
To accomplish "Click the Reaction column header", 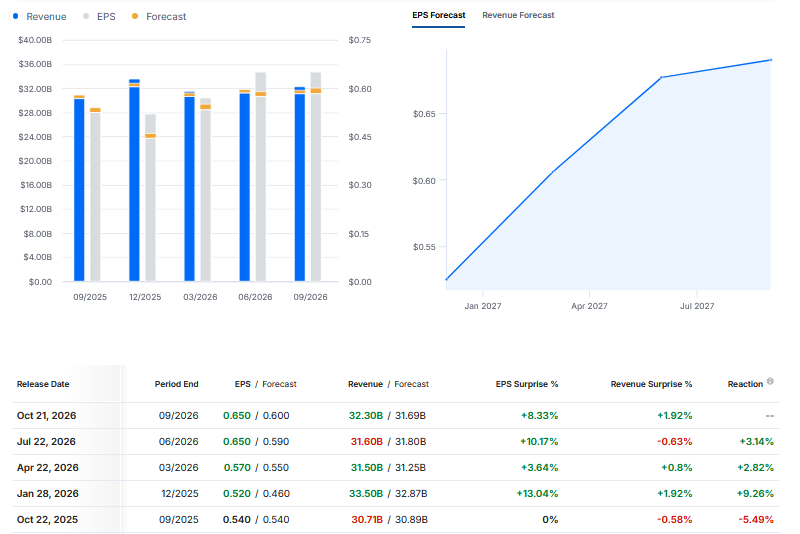I will [745, 384].
